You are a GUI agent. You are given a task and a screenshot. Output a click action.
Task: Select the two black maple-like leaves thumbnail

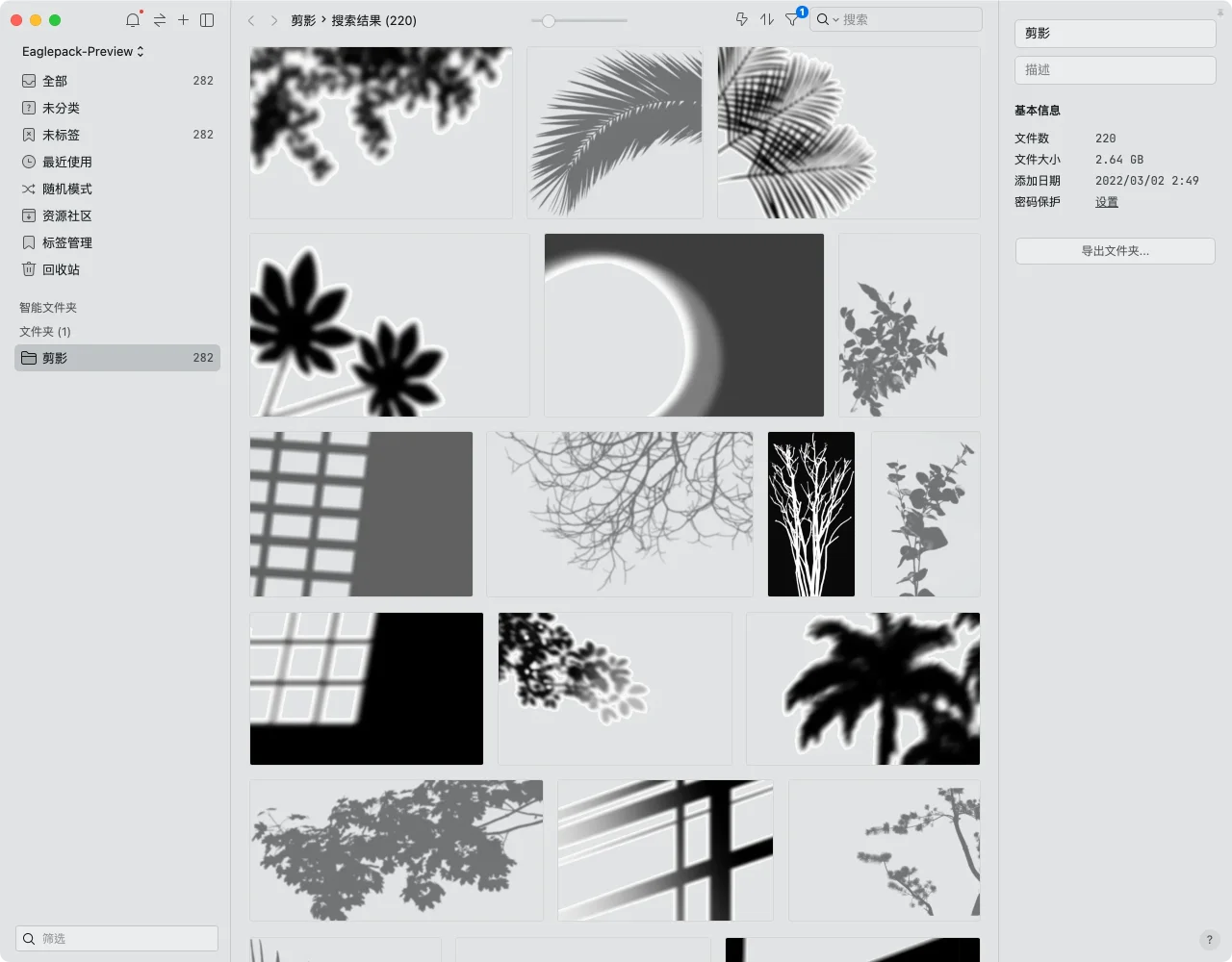tap(390, 325)
